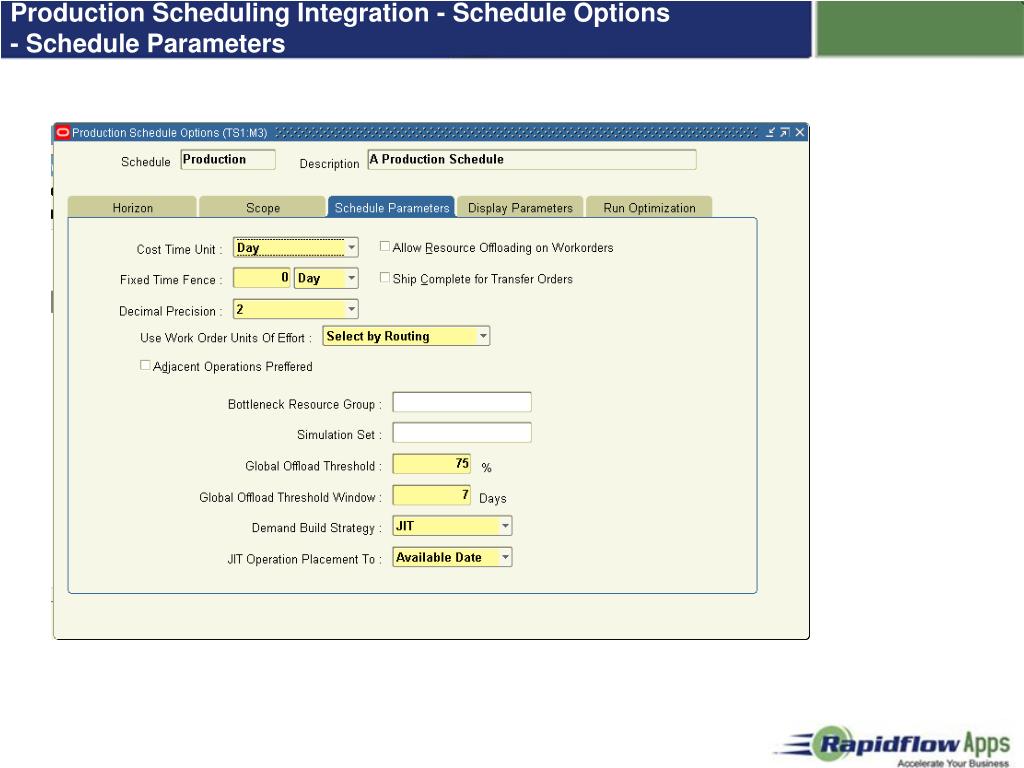
Task: Click the Bottleneck Resource Group field
Action: click(x=462, y=402)
